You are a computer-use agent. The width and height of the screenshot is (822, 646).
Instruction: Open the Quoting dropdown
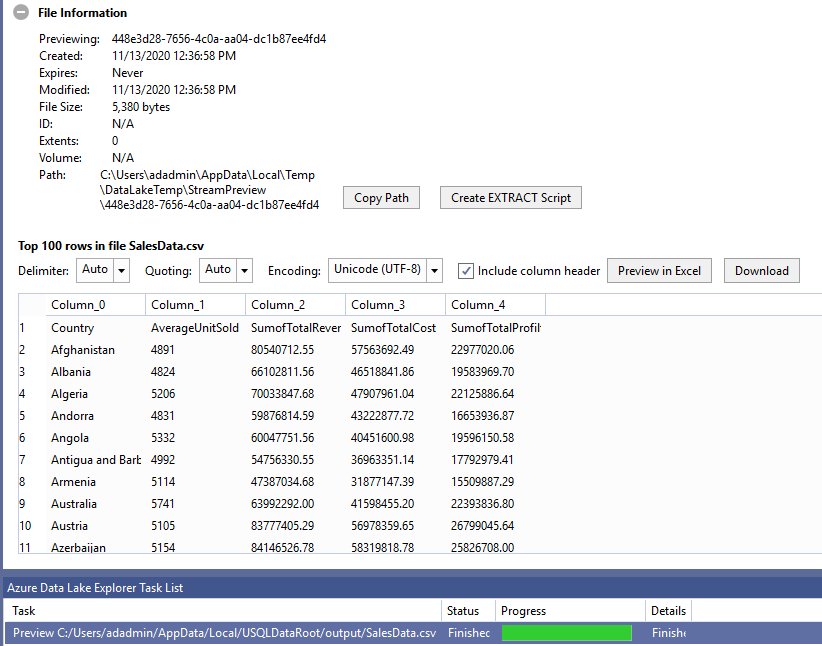(x=244, y=270)
